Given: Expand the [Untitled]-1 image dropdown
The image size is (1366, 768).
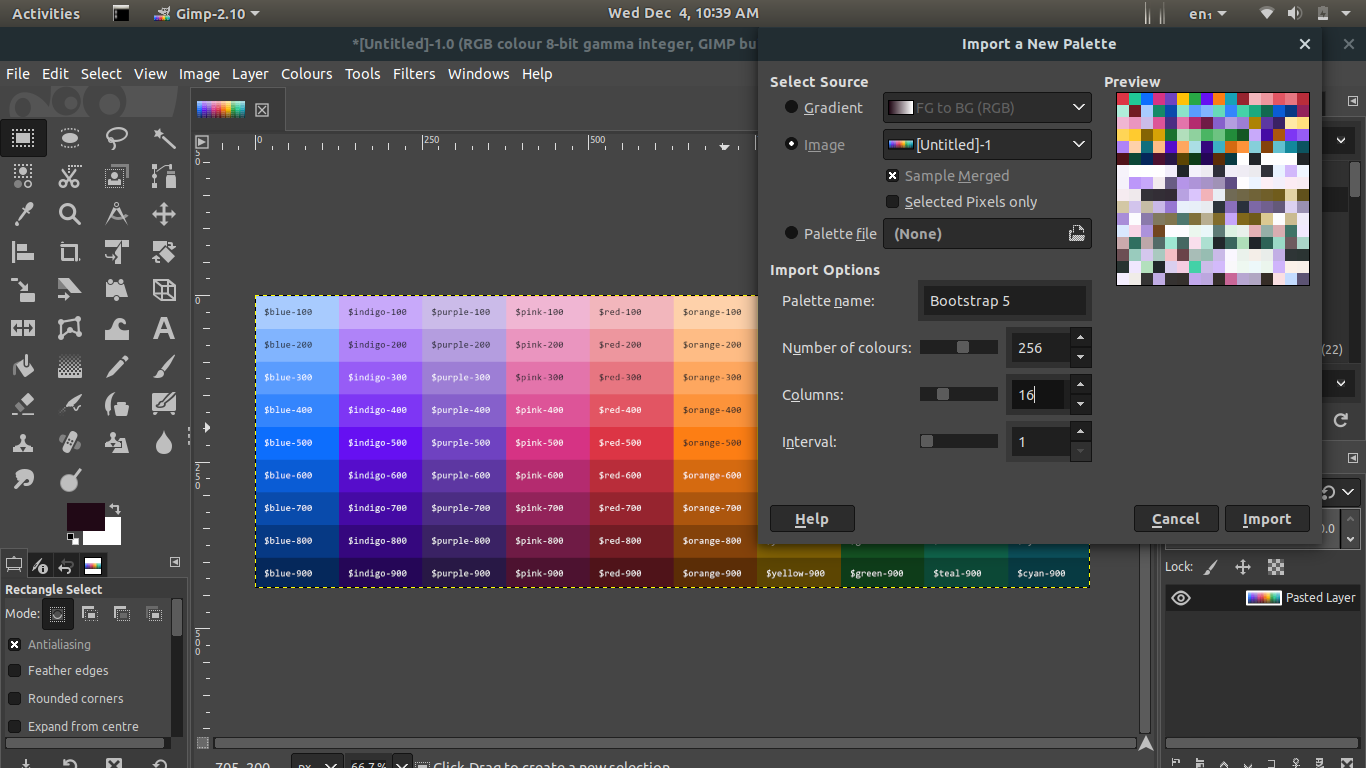Looking at the screenshot, I should click(x=986, y=145).
